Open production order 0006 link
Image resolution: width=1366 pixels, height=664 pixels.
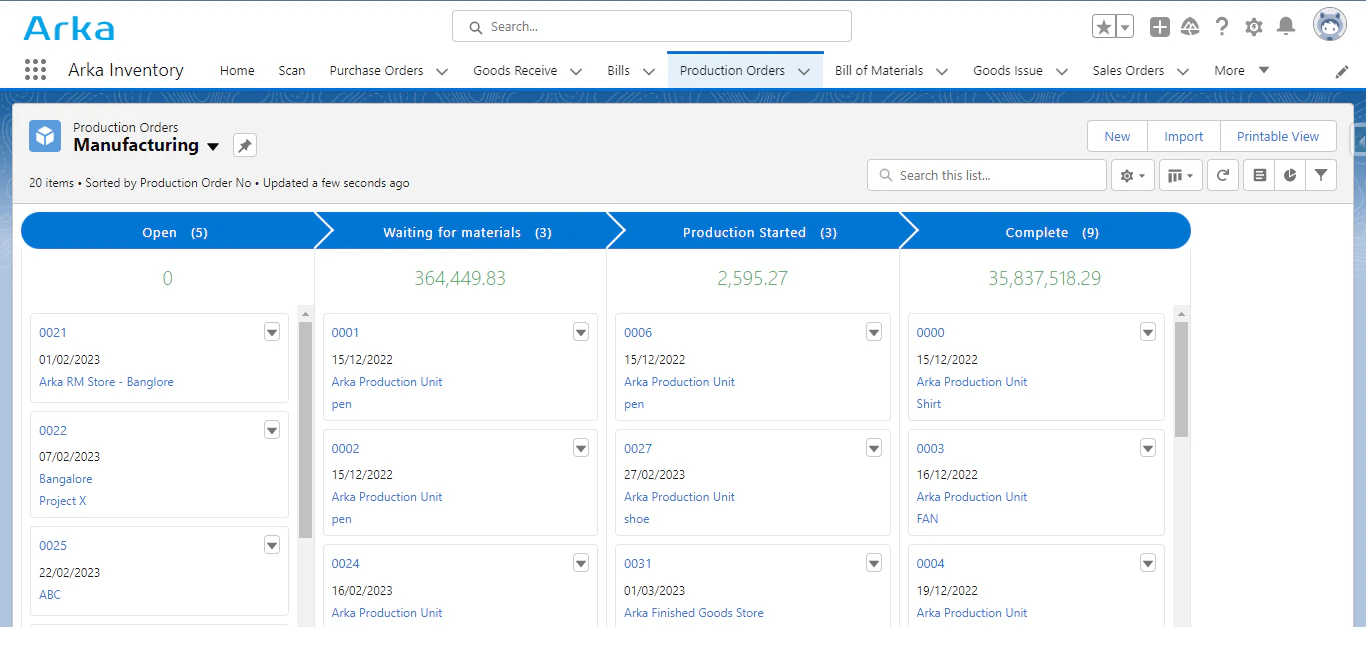pos(638,332)
